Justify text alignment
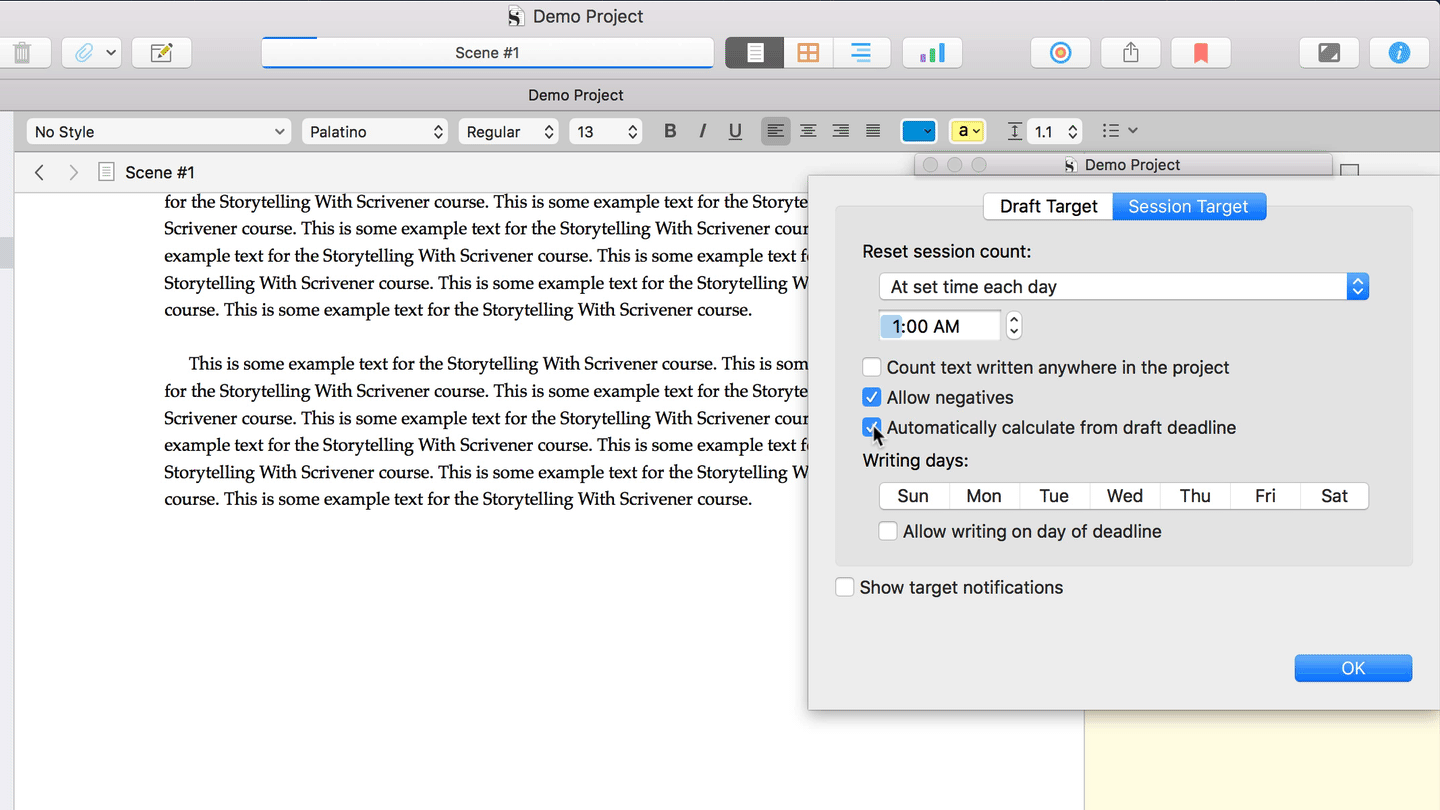The width and height of the screenshot is (1440, 810). (873, 131)
